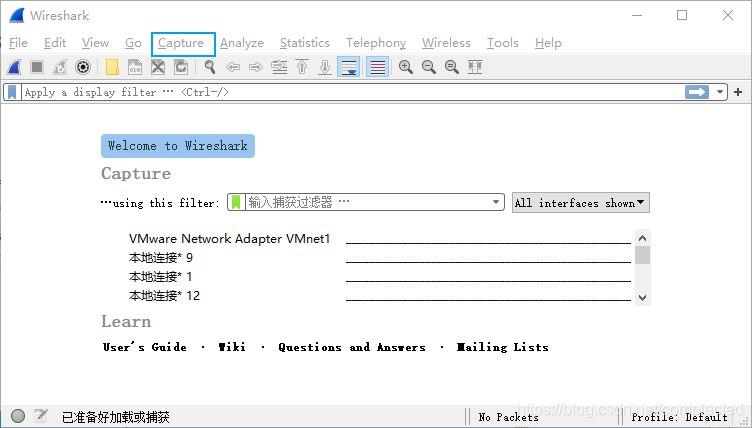Open the View menu
The image size is (752, 428).
[x=95, y=43]
